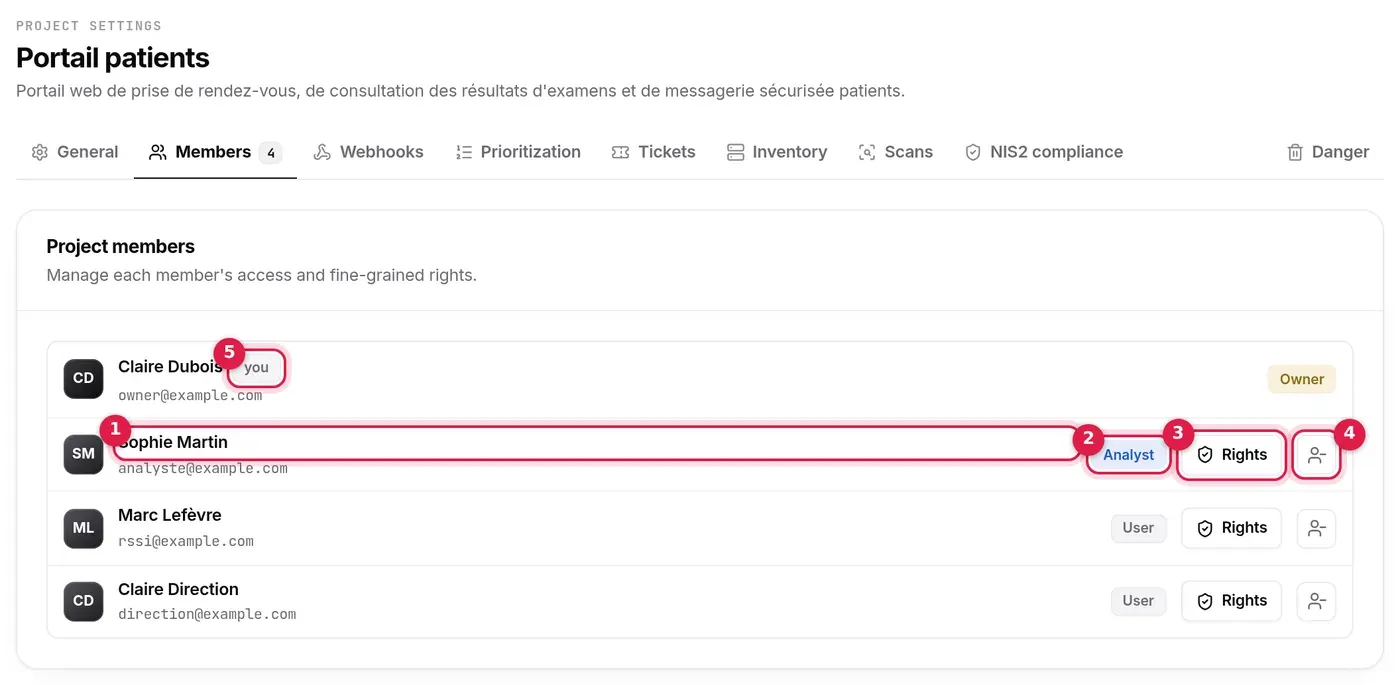The image size is (1400, 685).
Task: Click shield icon in Marc Lefèvre's Rights button
Action: coord(1205,528)
